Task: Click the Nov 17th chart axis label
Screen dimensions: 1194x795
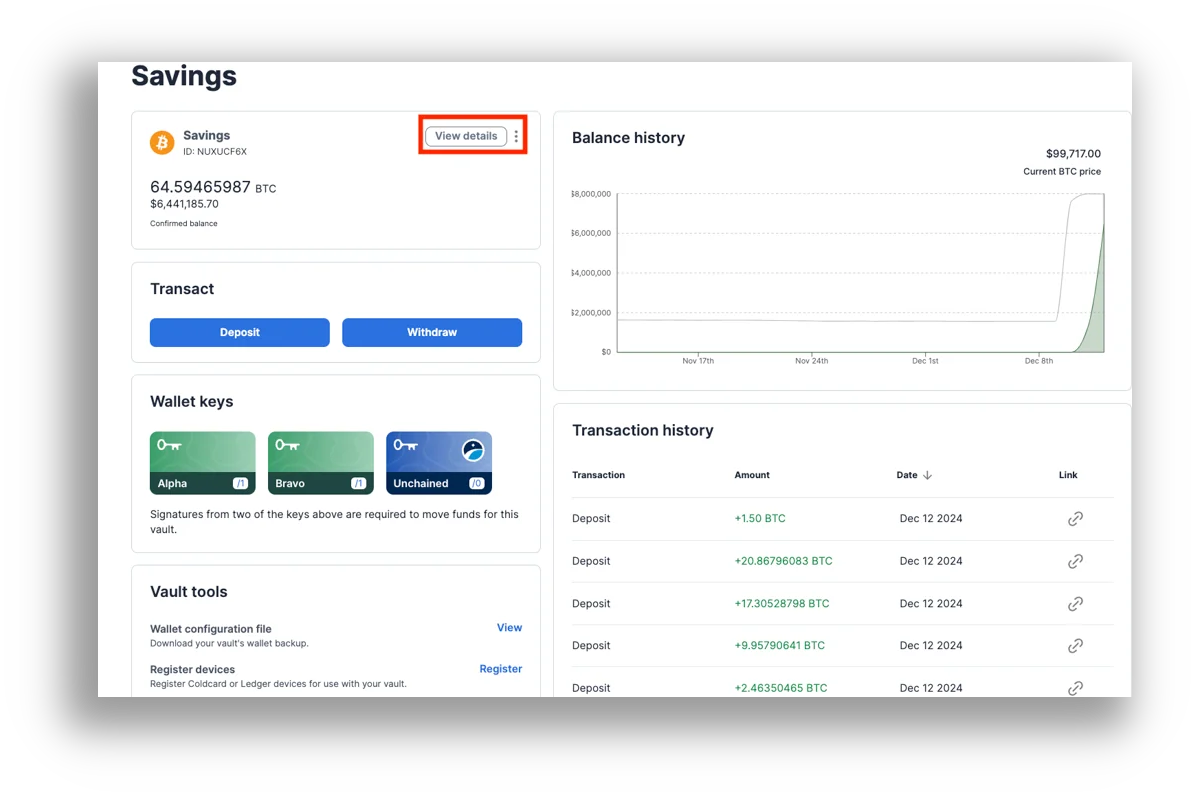Action: click(698, 361)
